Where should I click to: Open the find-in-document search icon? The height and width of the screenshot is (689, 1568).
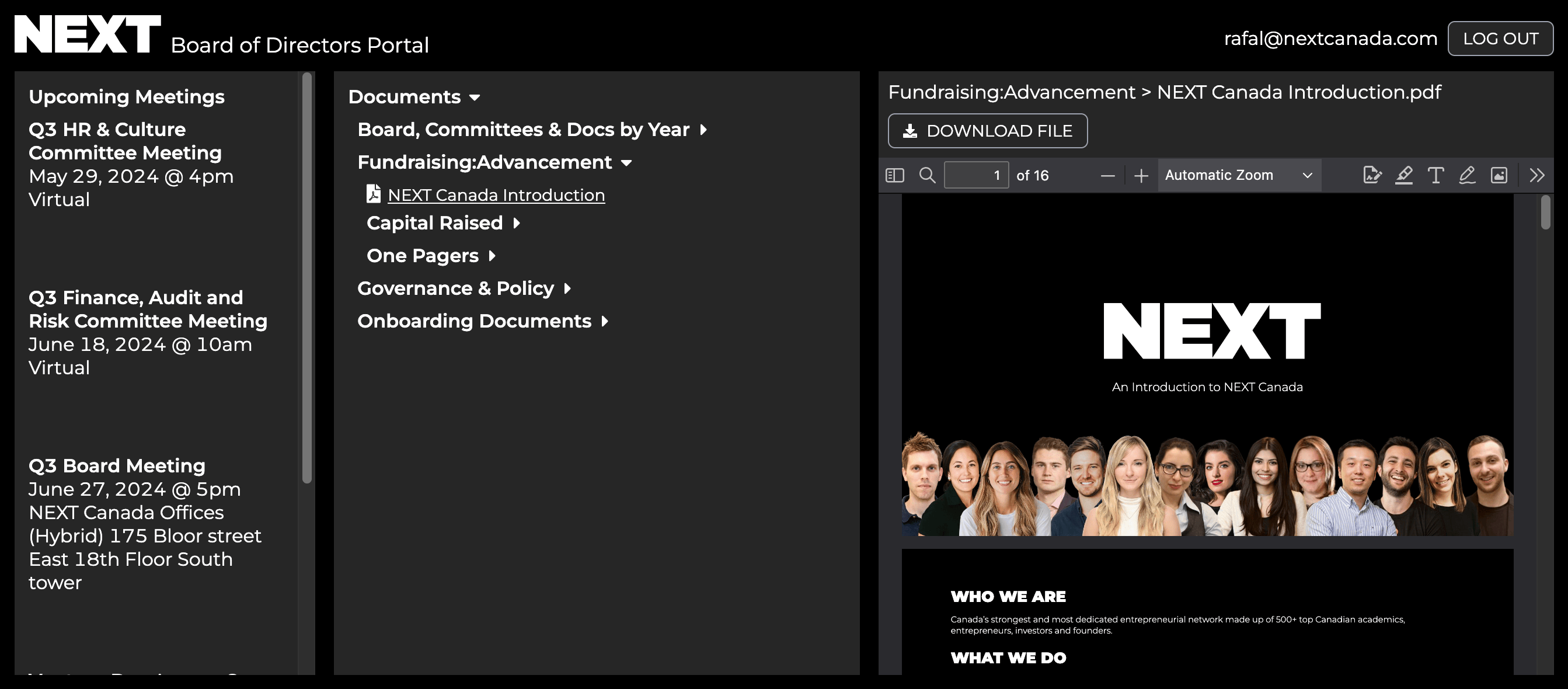[927, 176]
